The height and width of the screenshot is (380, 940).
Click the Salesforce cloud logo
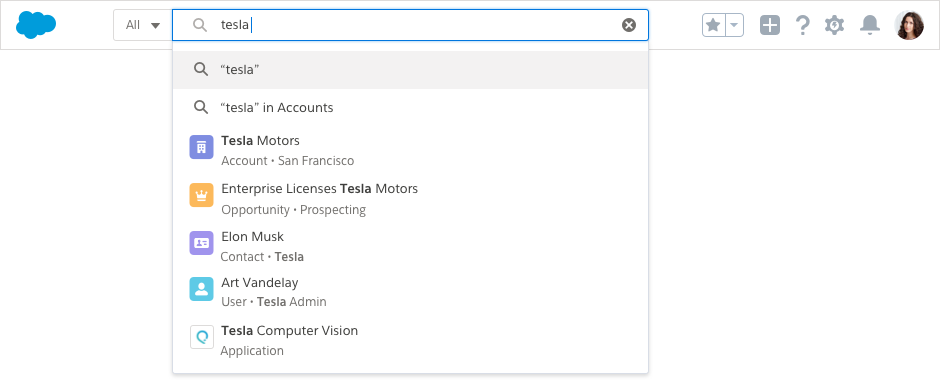coord(36,25)
